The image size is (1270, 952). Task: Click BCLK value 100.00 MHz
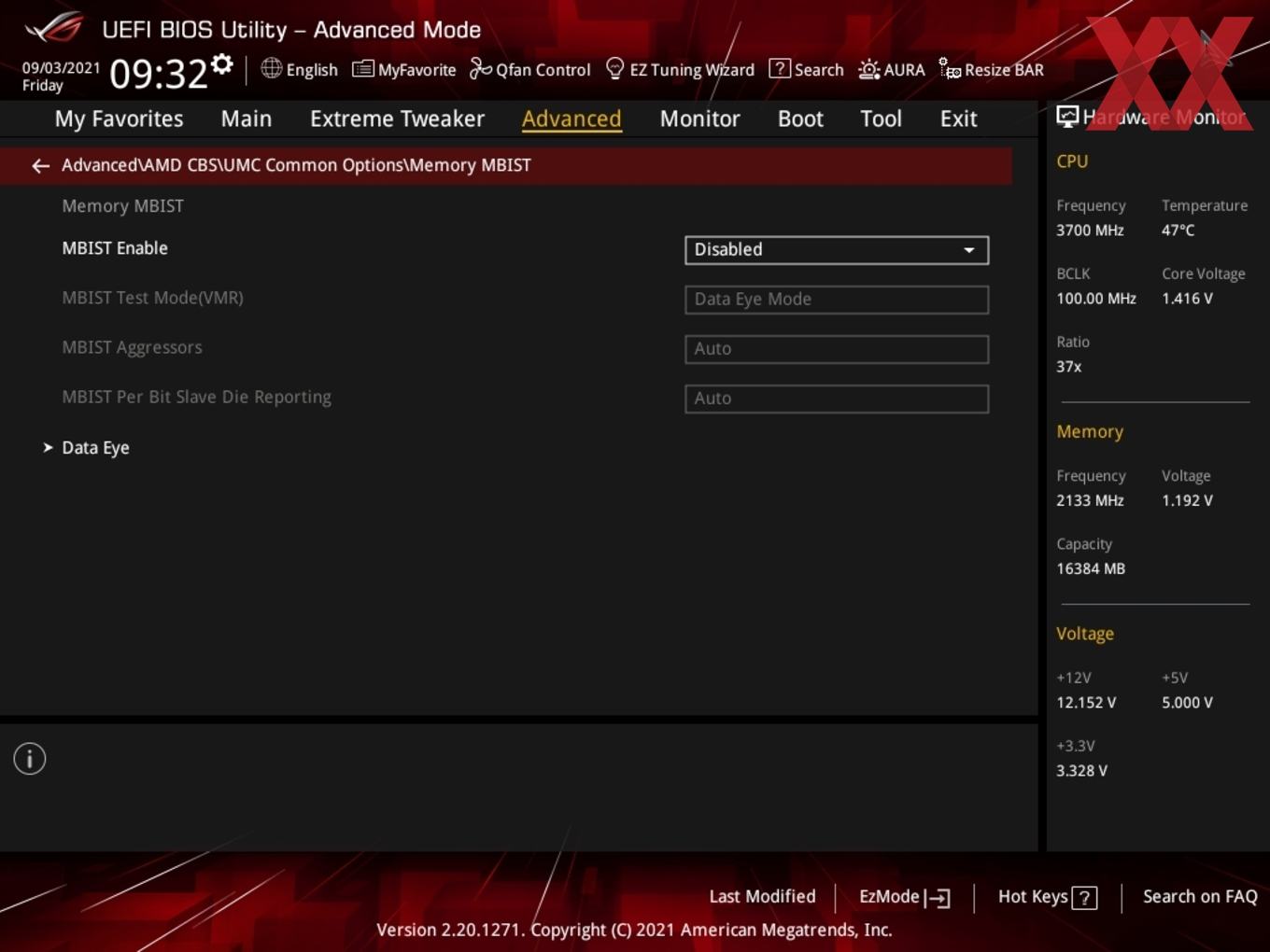(x=1096, y=299)
